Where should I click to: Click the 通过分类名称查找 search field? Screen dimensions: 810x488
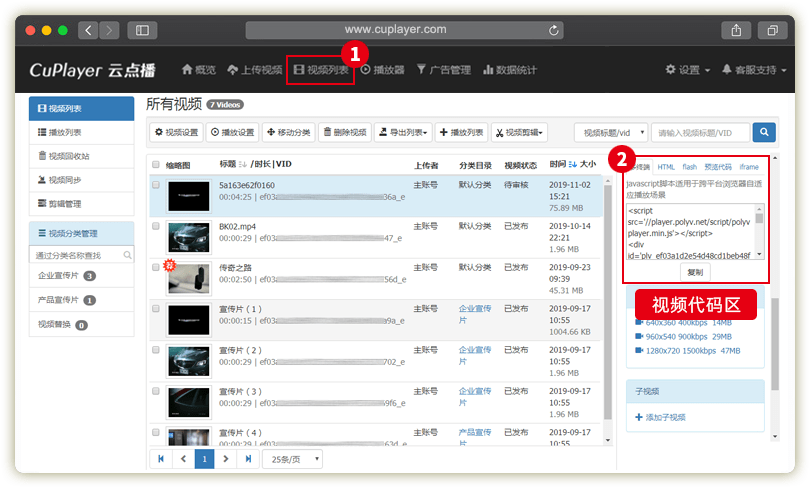[81, 256]
